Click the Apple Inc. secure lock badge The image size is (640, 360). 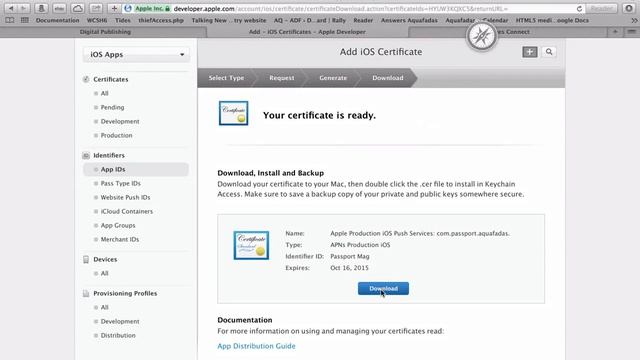(153, 8)
